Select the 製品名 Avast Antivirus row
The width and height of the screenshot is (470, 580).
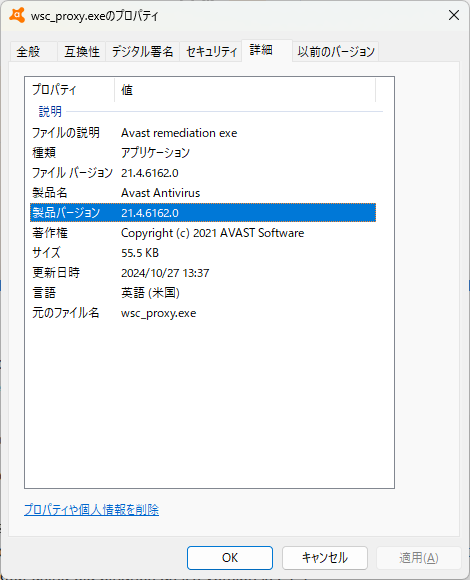[203, 193]
